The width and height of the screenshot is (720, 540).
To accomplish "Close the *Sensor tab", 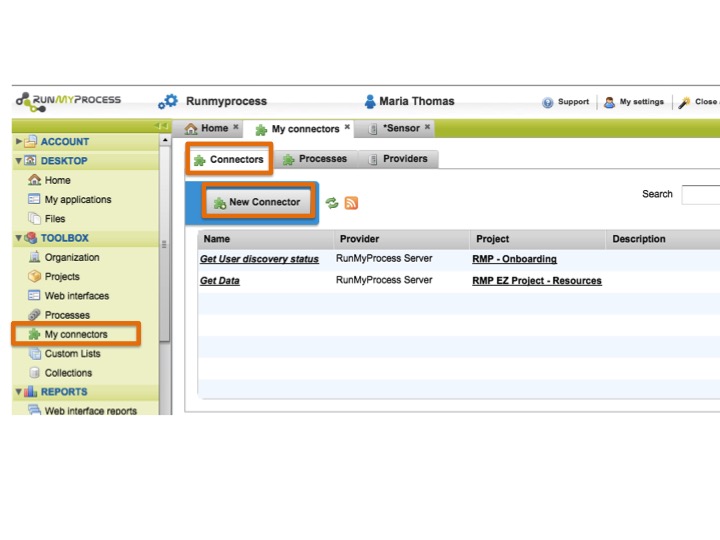I will (427, 127).
